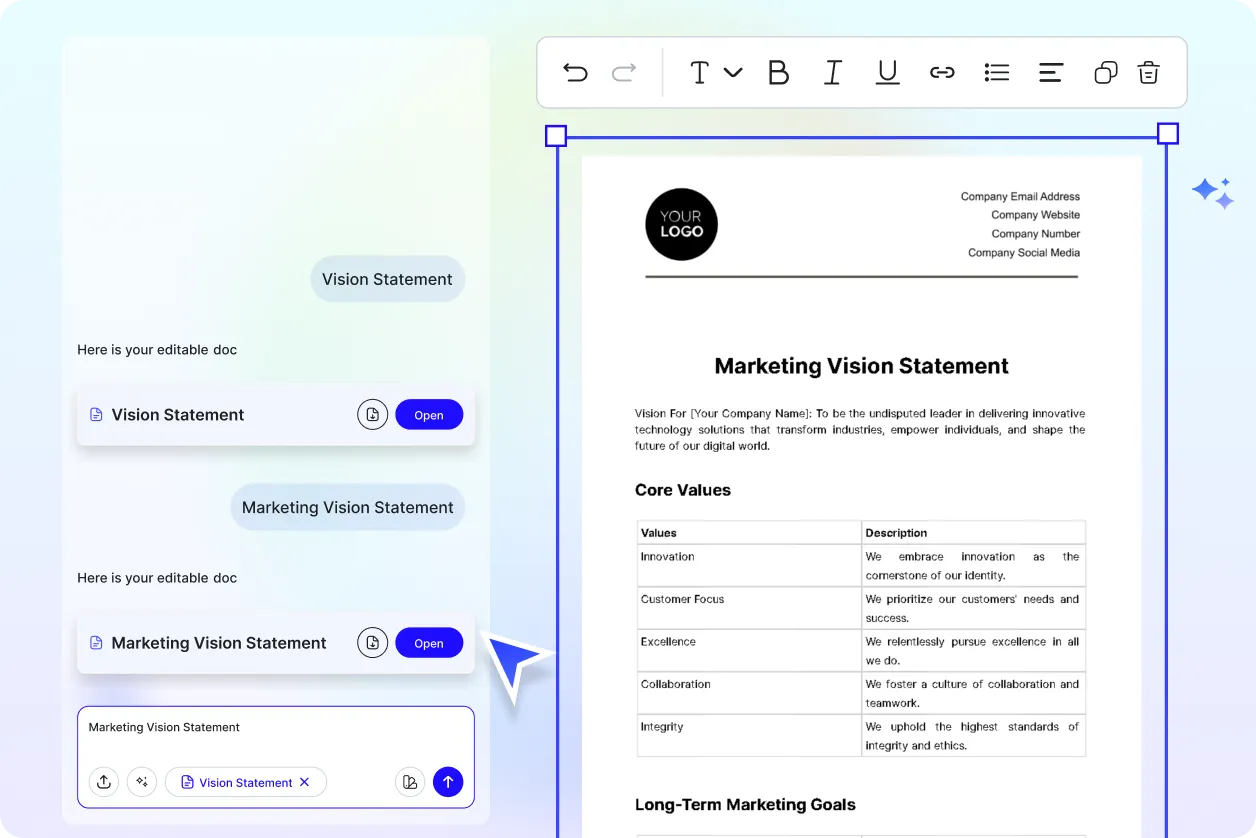Duplicate the selected element with copy icon
This screenshot has width=1256, height=838.
[1105, 72]
